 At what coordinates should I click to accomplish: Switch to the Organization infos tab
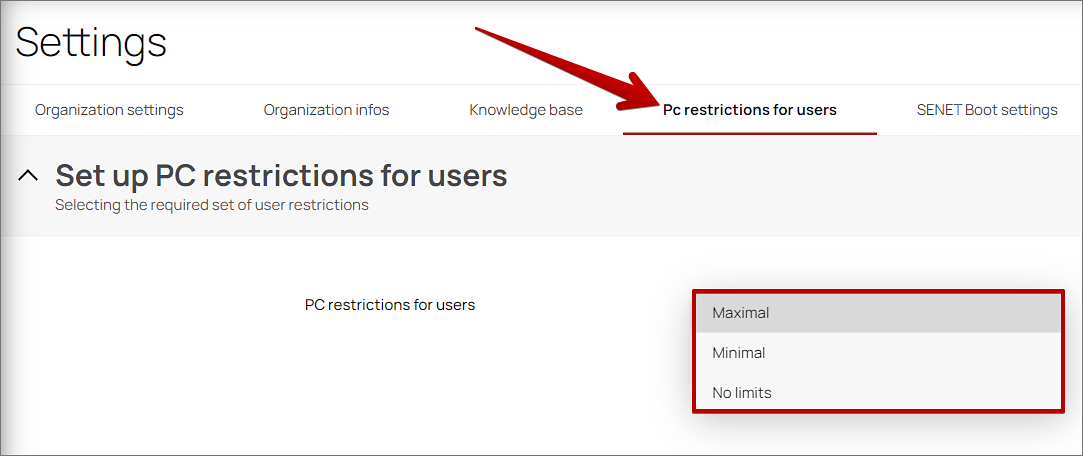coord(326,110)
